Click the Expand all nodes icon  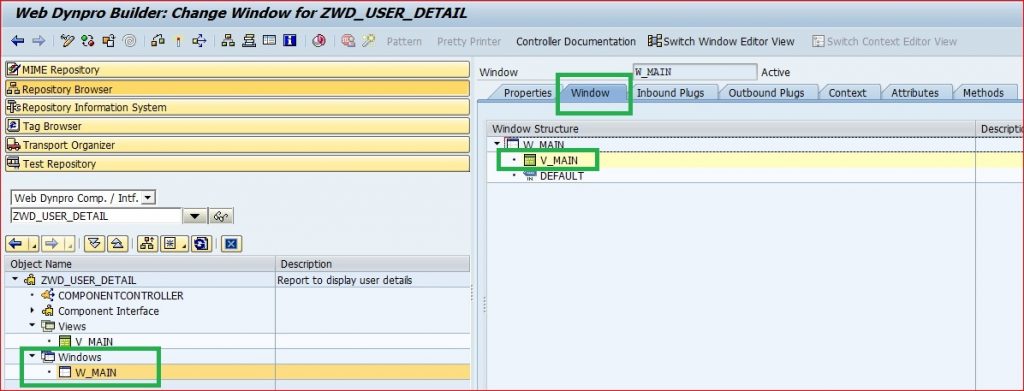[95, 243]
